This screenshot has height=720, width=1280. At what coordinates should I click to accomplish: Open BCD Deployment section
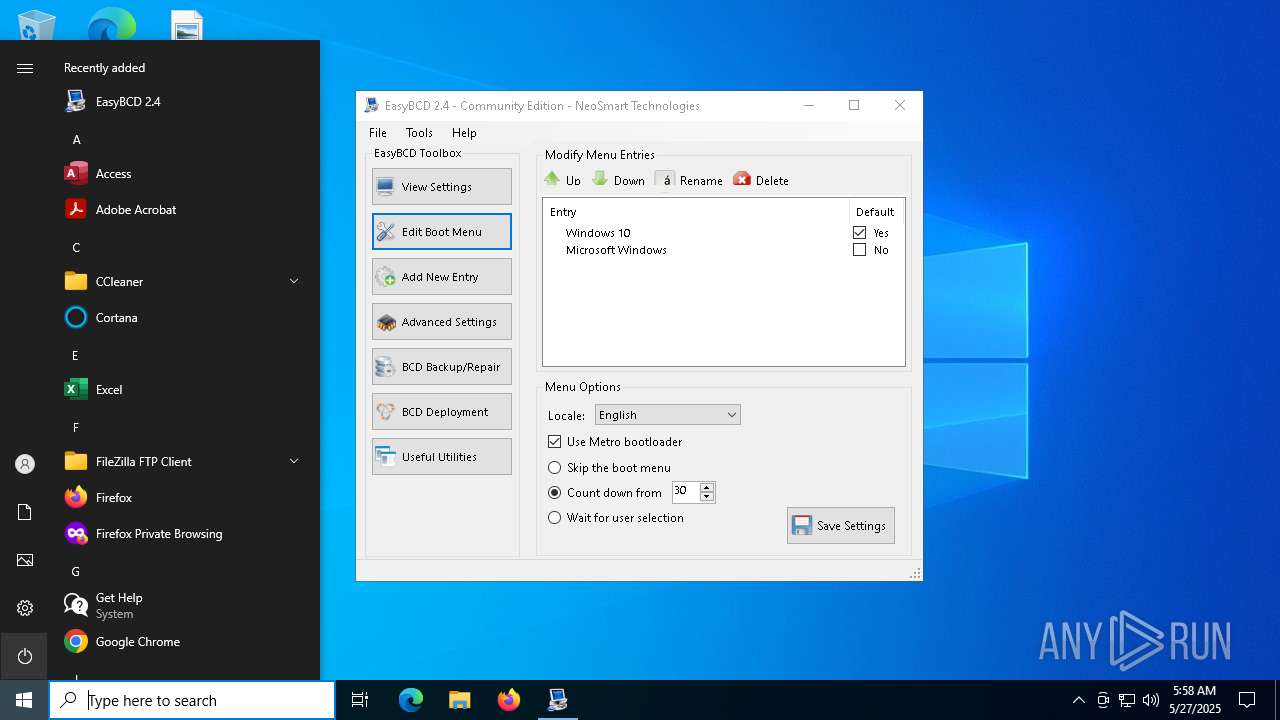pos(441,412)
